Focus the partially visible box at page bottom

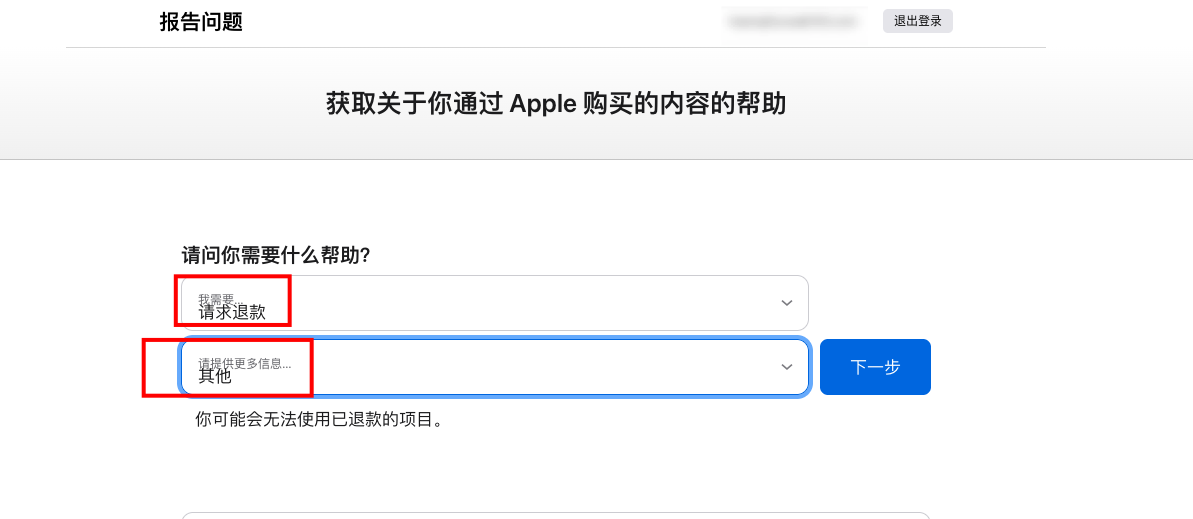click(x=555, y=515)
